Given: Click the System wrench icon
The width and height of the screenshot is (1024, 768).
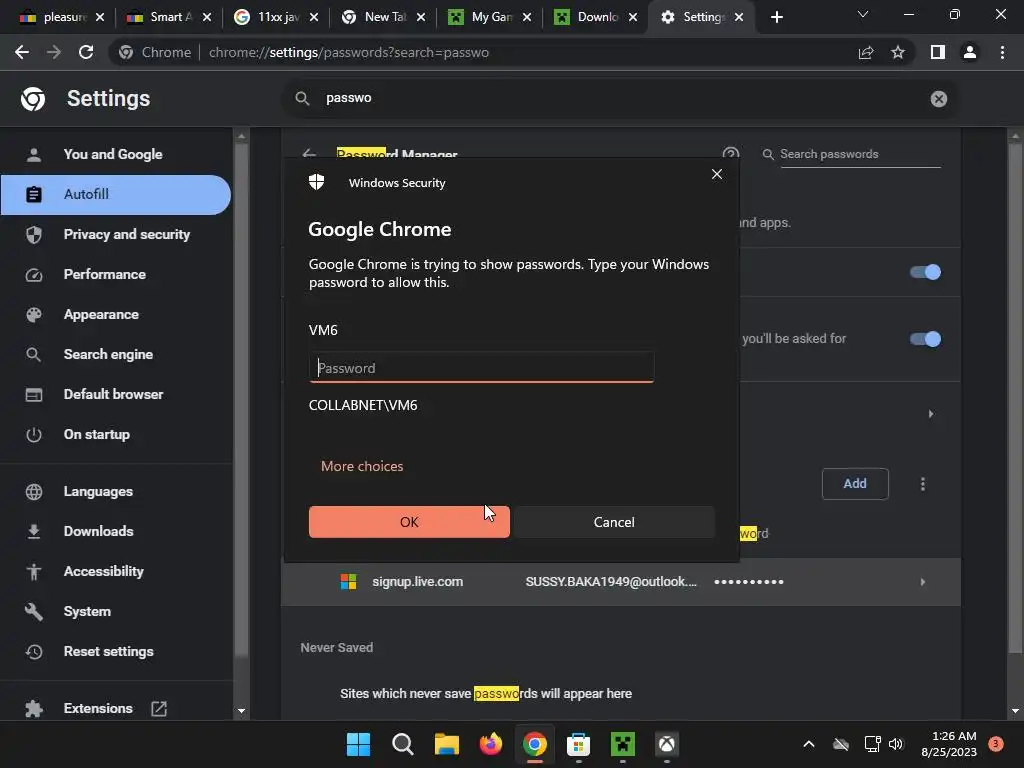Looking at the screenshot, I should point(34,611).
